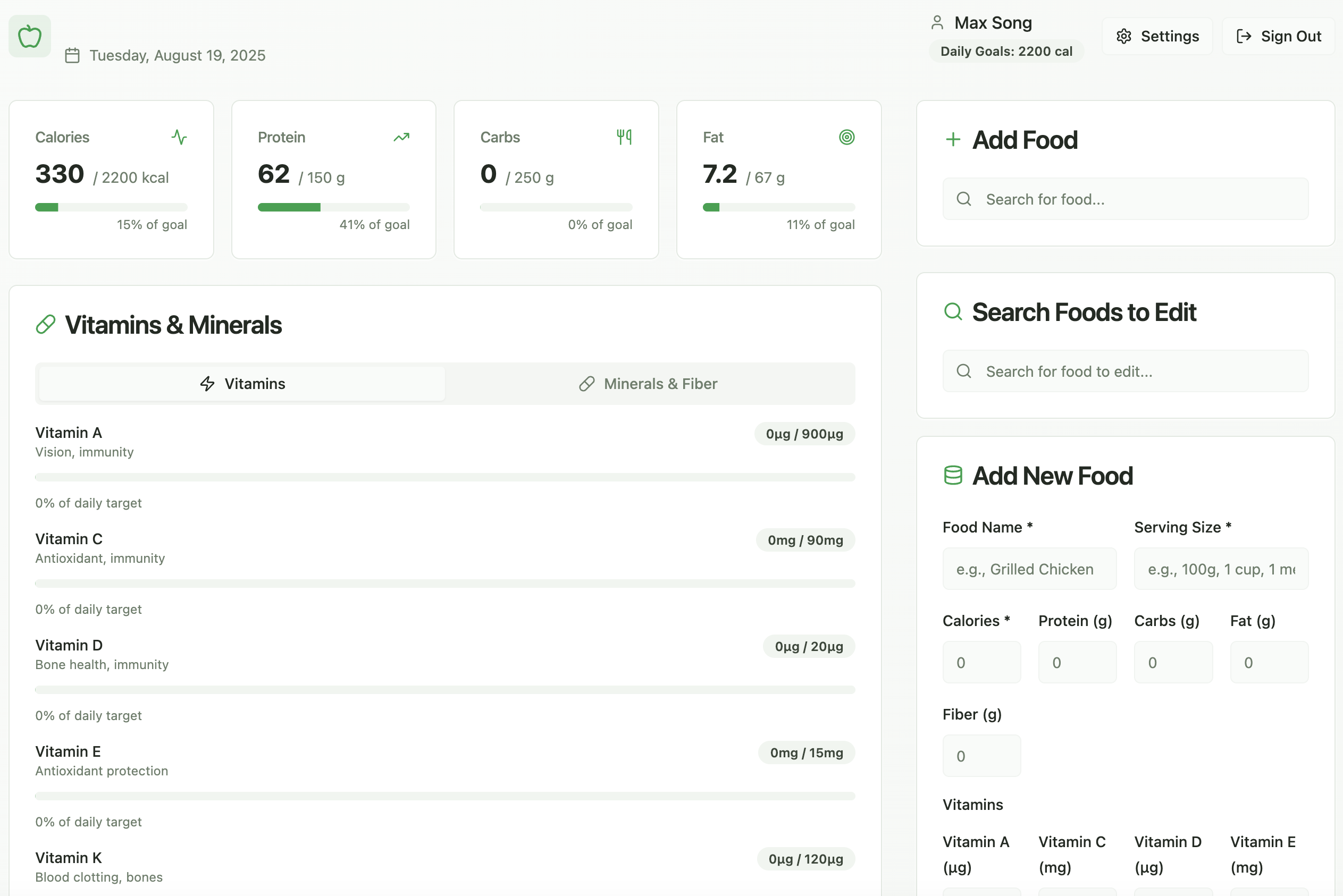This screenshot has width=1343, height=896.
Task: Click the Food Name input field
Action: coord(1029,568)
